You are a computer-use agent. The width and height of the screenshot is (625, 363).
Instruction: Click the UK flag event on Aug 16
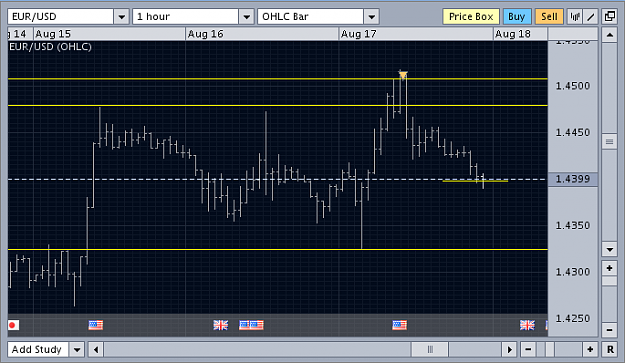pyautogui.click(x=220, y=325)
